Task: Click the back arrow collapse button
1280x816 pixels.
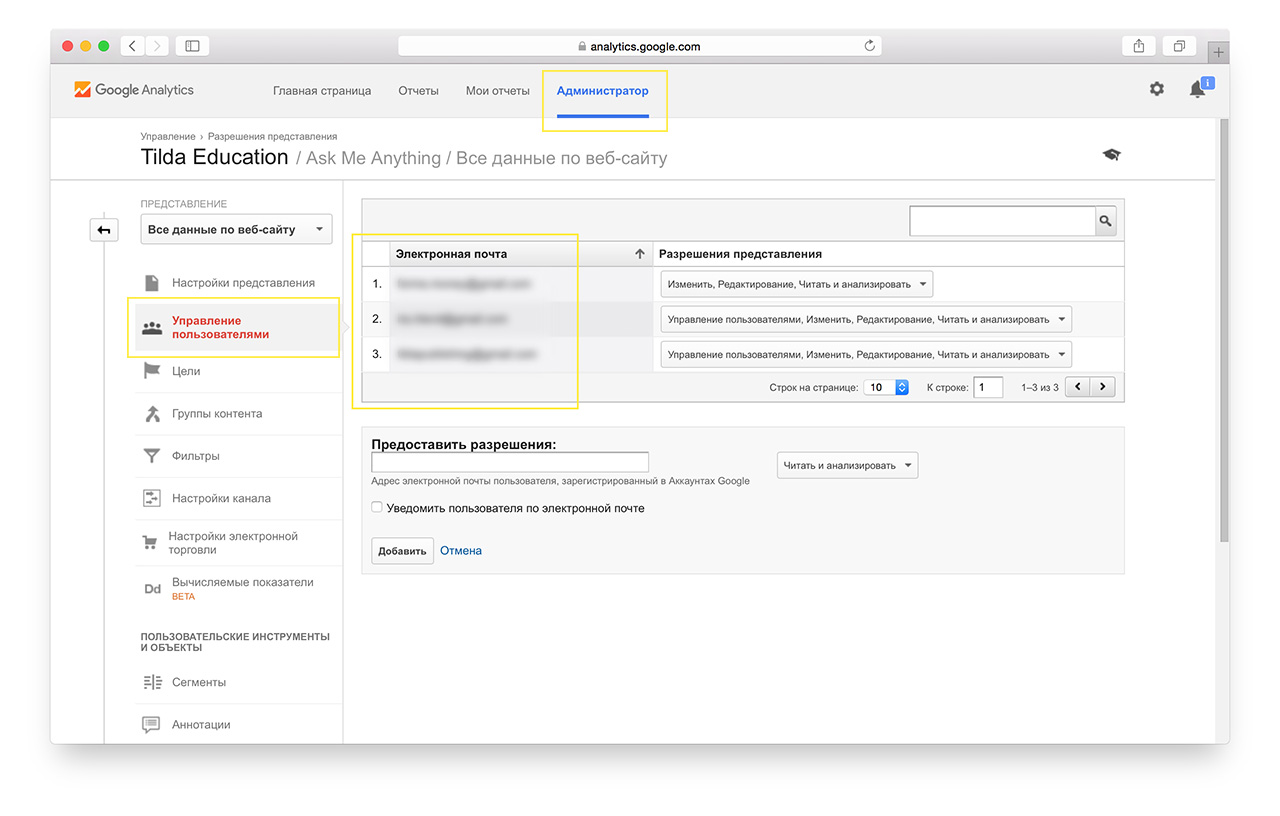Action: click(104, 230)
